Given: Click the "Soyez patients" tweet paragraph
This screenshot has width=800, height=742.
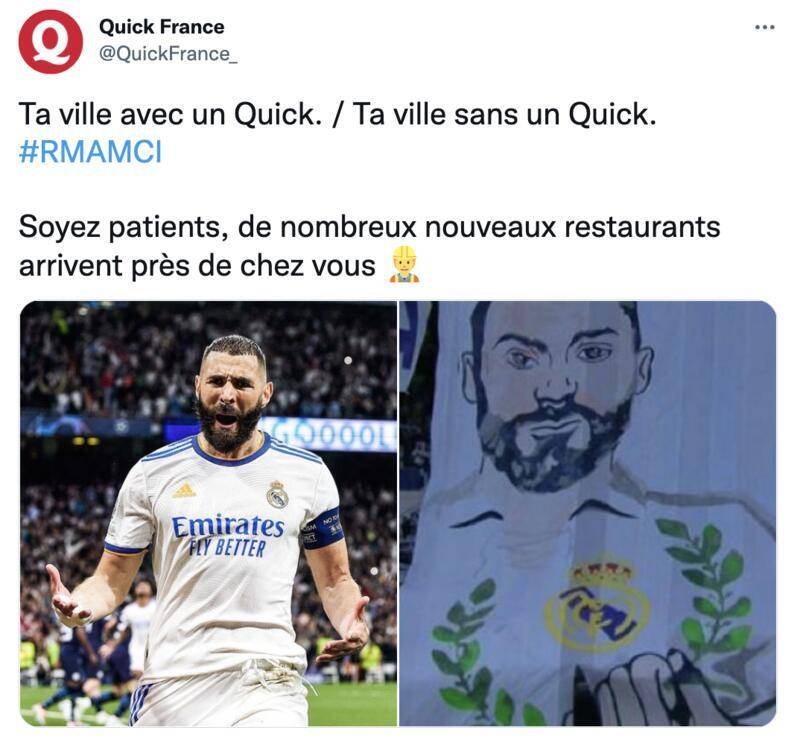Looking at the screenshot, I should pos(369,246).
